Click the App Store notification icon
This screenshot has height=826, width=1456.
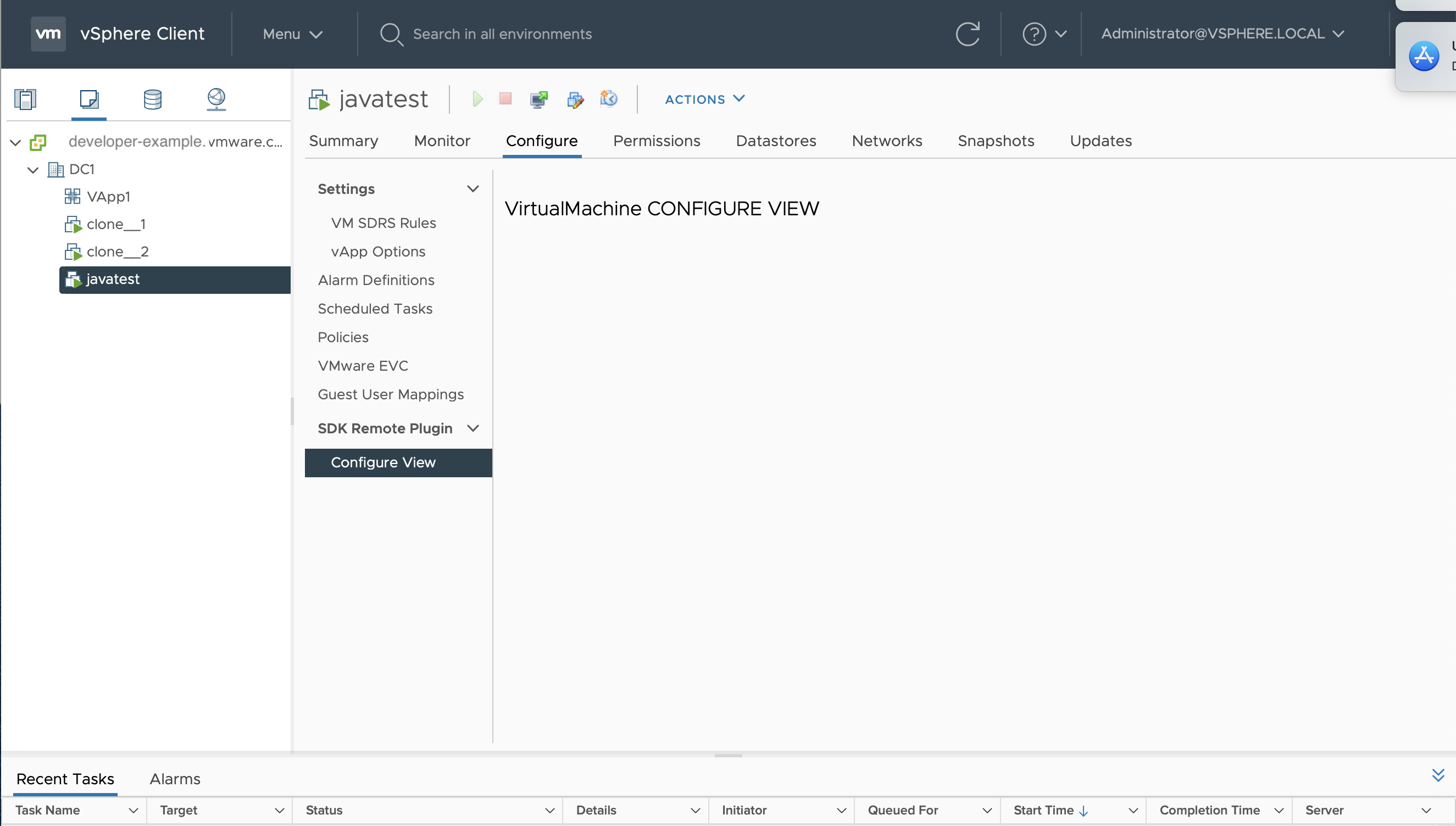coord(1424,56)
